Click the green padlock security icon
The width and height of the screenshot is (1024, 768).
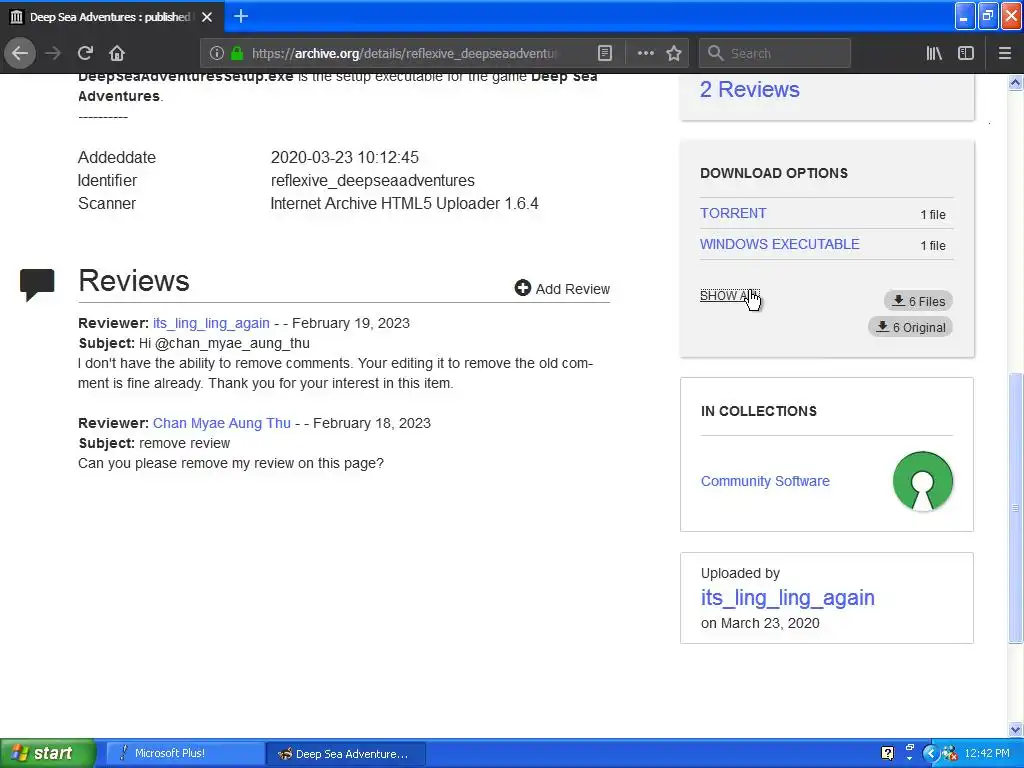(237, 53)
